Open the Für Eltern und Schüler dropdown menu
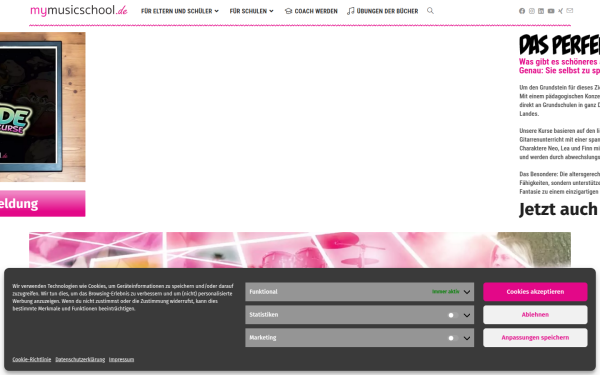Image resolution: width=600 pixels, height=375 pixels. pyautogui.click(x=180, y=11)
